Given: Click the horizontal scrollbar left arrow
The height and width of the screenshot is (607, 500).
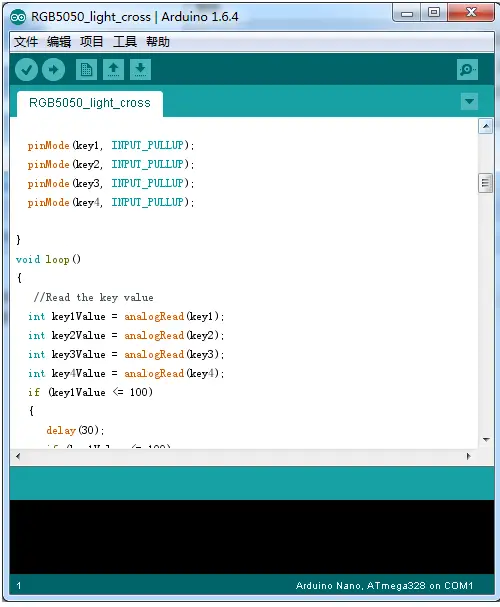Looking at the screenshot, I should 18,456.
